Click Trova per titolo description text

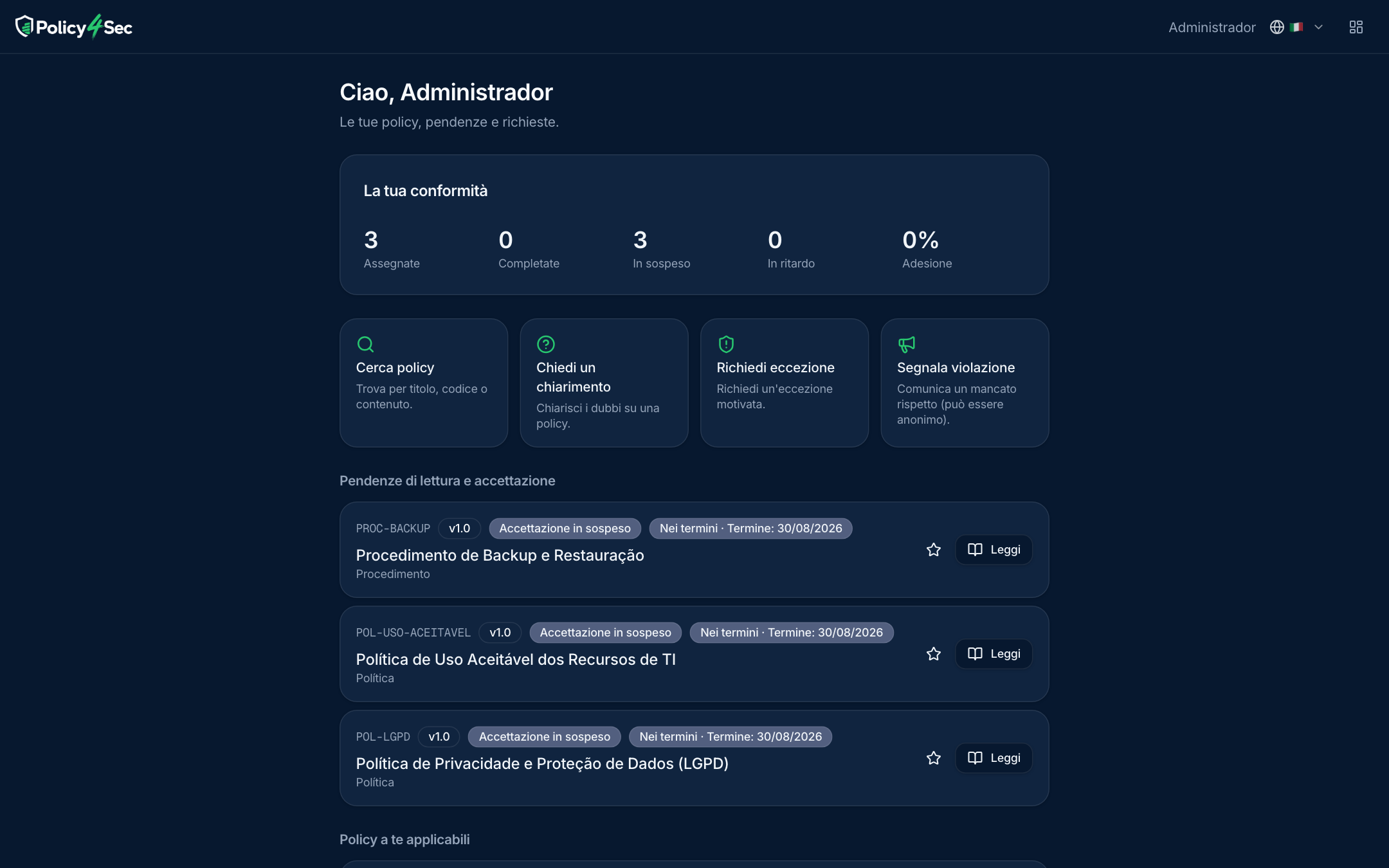pos(422,397)
